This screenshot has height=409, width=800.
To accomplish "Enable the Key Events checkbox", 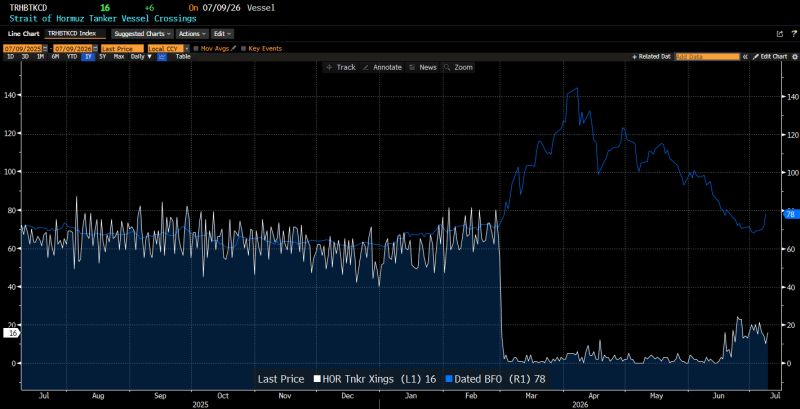I will pyautogui.click(x=243, y=48).
